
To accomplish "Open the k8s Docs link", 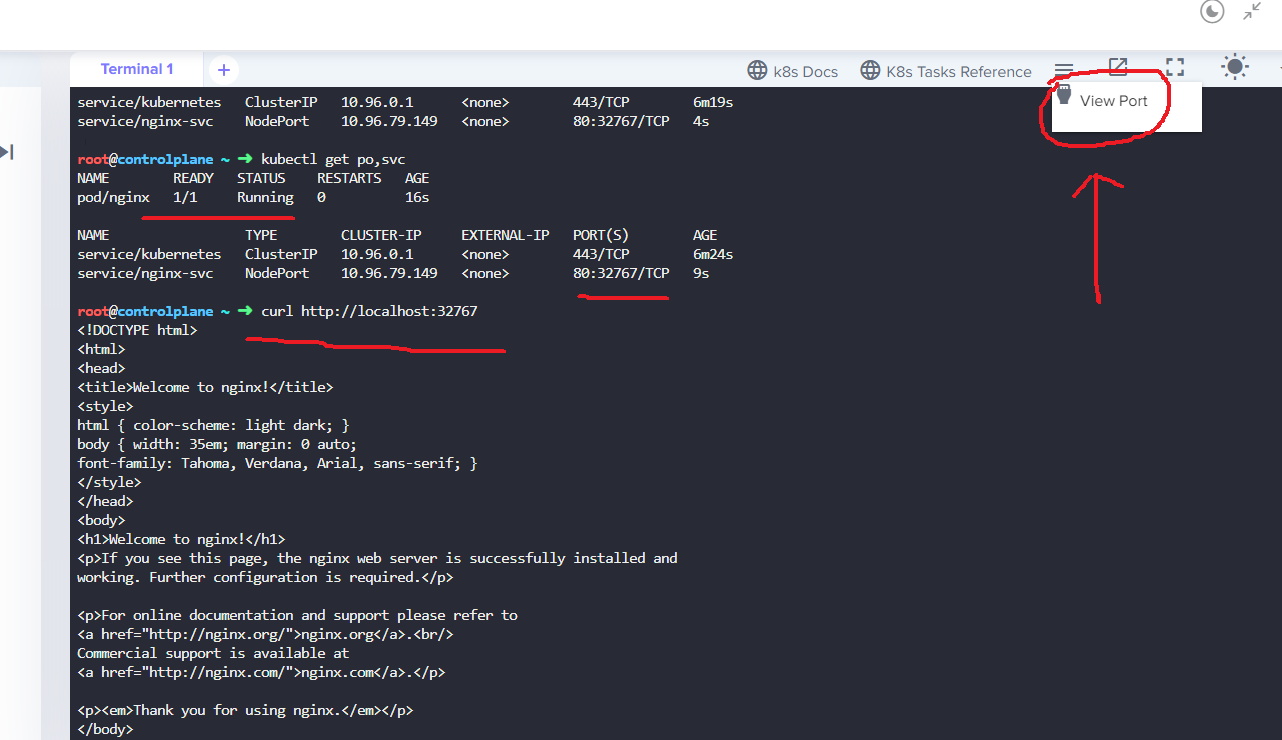I will [x=793, y=71].
